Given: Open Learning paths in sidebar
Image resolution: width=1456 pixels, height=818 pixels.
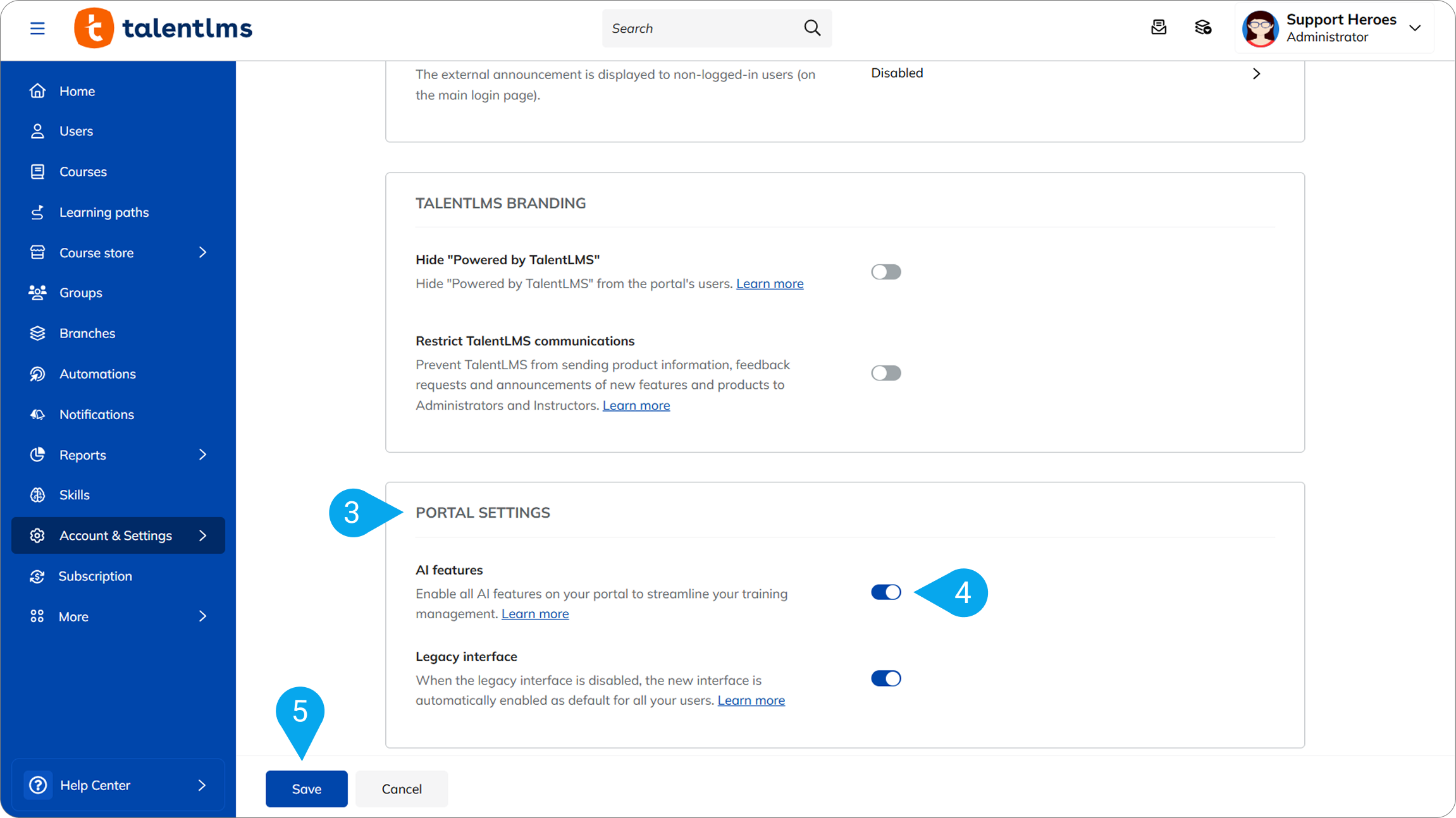Looking at the screenshot, I should [104, 212].
